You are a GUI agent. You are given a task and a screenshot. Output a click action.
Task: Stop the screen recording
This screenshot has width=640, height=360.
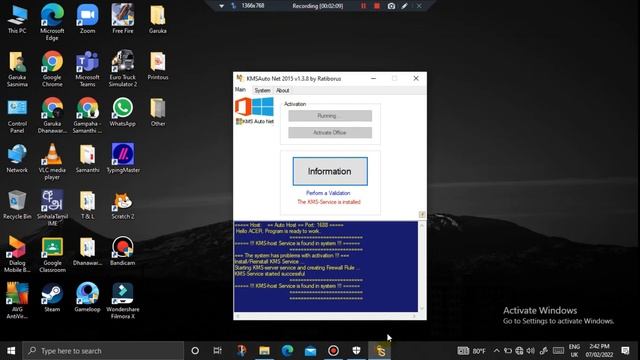(377, 6)
